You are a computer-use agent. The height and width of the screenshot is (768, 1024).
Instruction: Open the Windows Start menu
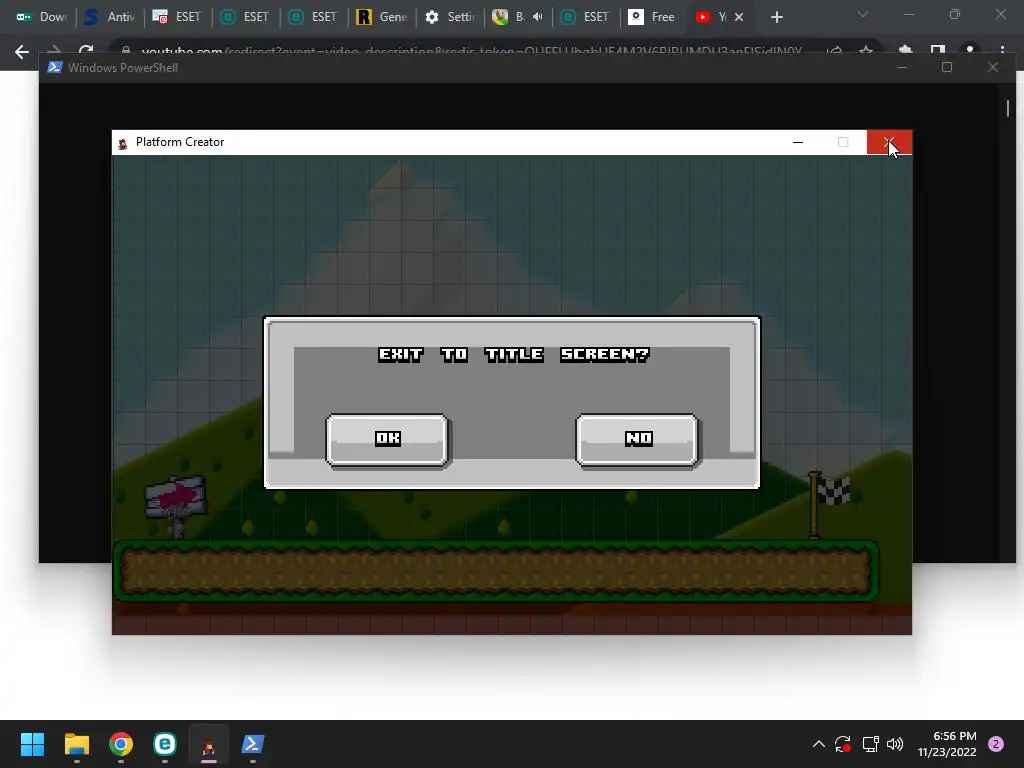point(32,744)
